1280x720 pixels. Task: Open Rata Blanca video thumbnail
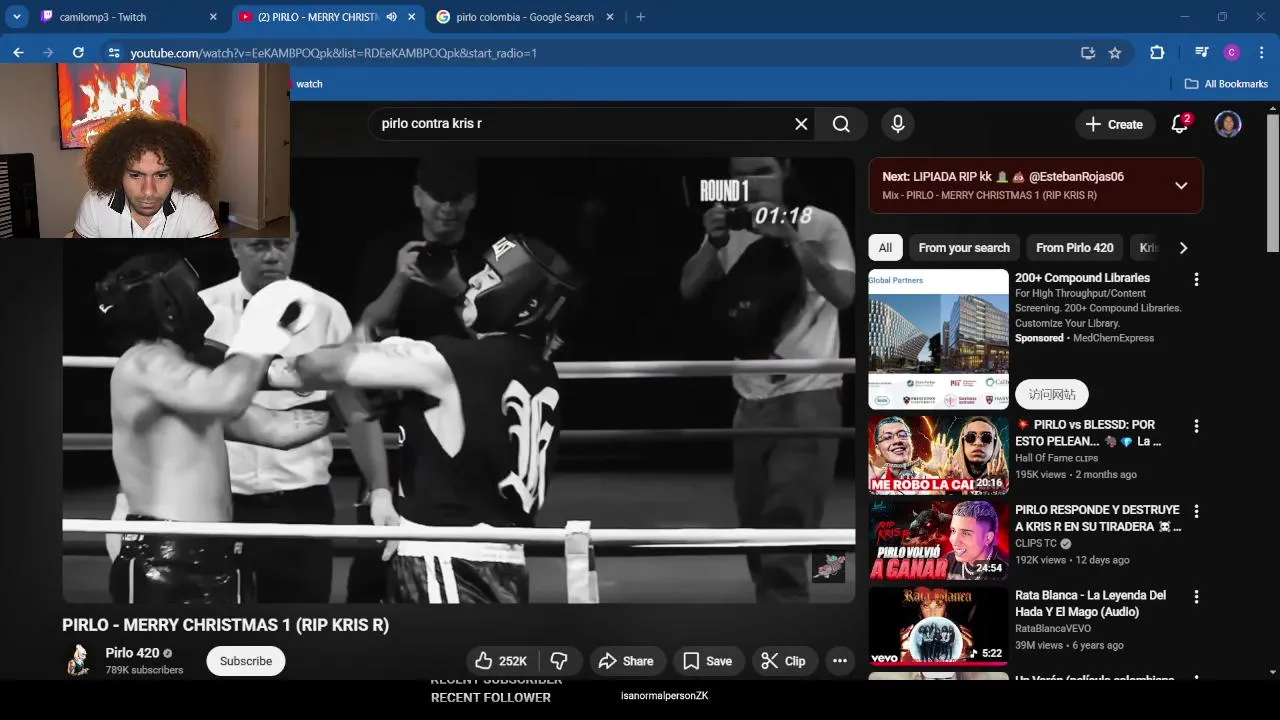coord(938,626)
